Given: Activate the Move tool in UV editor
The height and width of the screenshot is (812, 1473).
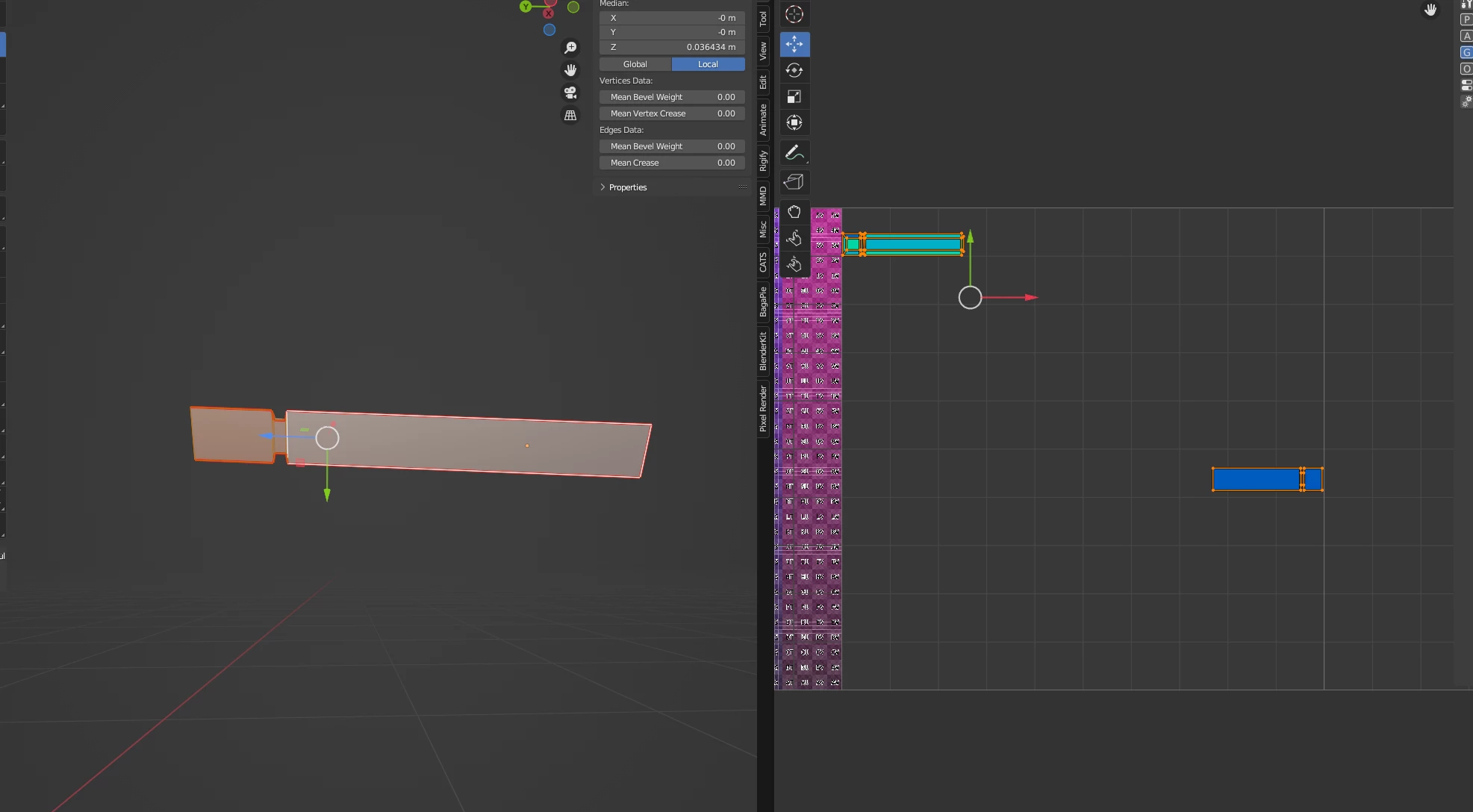Looking at the screenshot, I should (794, 44).
